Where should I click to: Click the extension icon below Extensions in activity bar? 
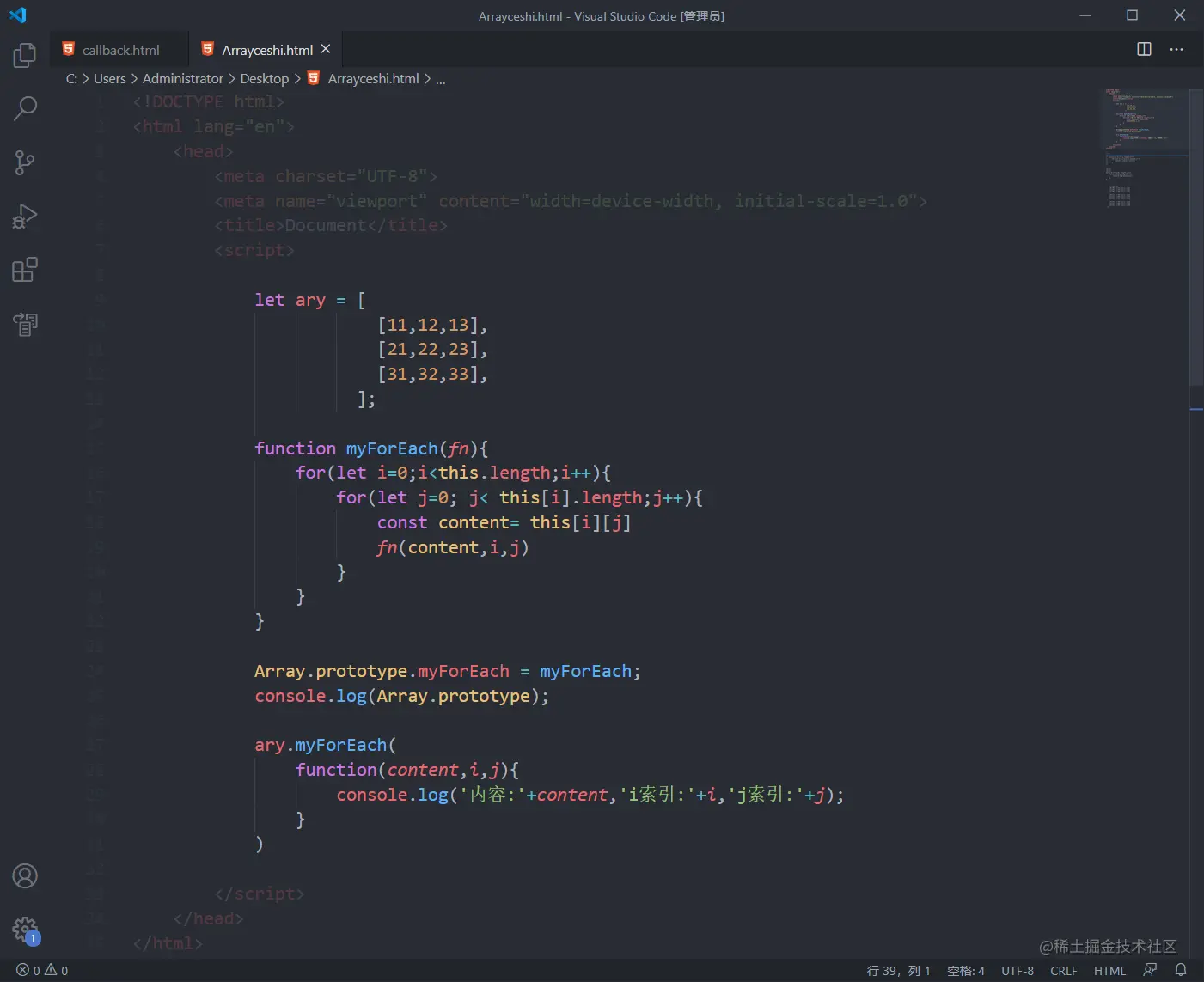(24, 324)
